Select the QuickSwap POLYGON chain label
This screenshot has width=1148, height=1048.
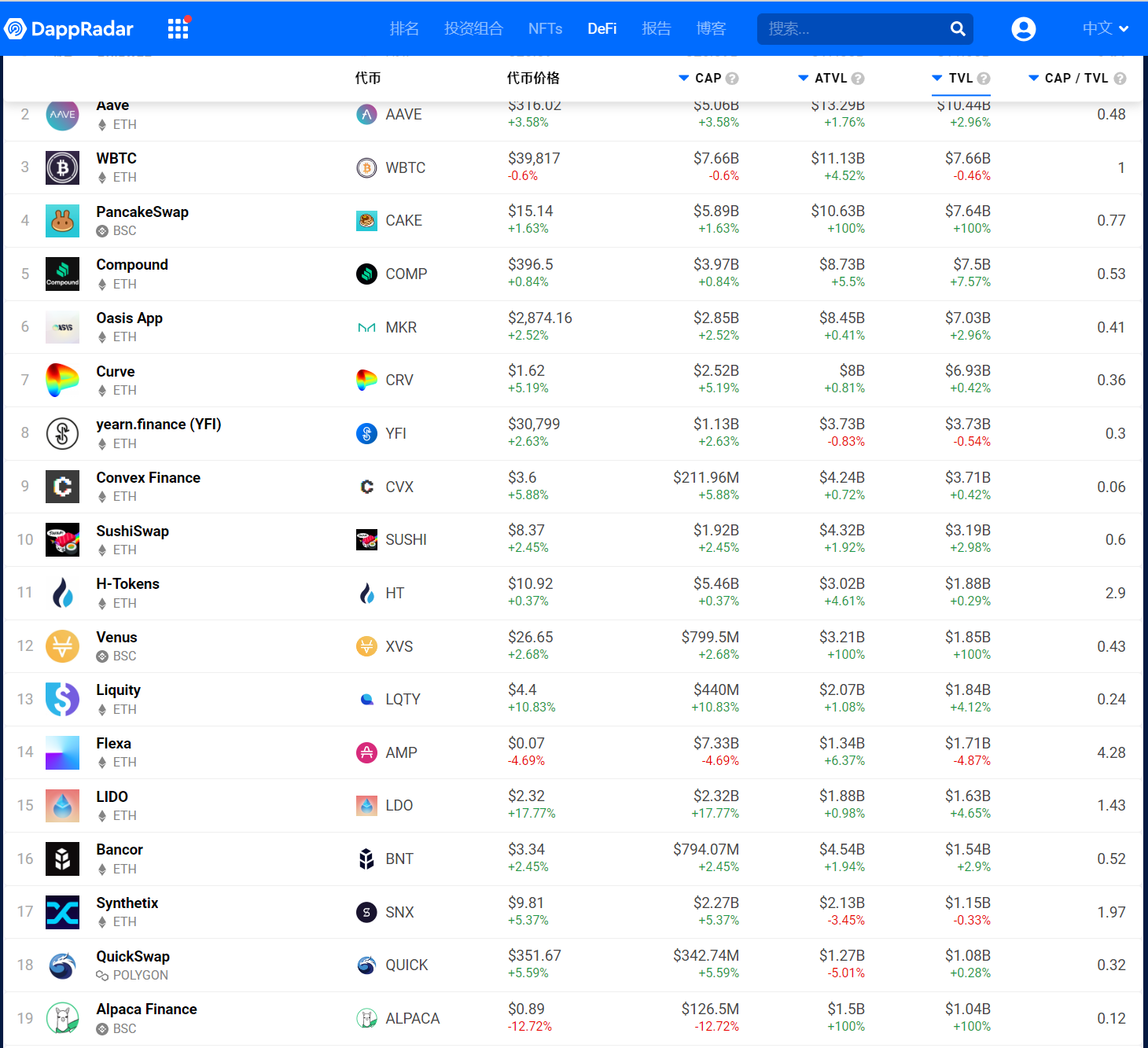141,976
